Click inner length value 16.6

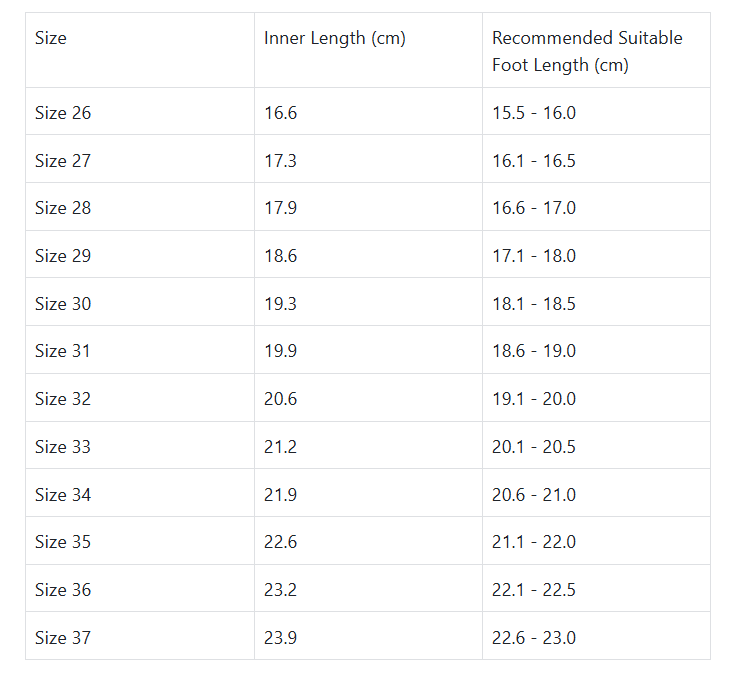coord(280,113)
